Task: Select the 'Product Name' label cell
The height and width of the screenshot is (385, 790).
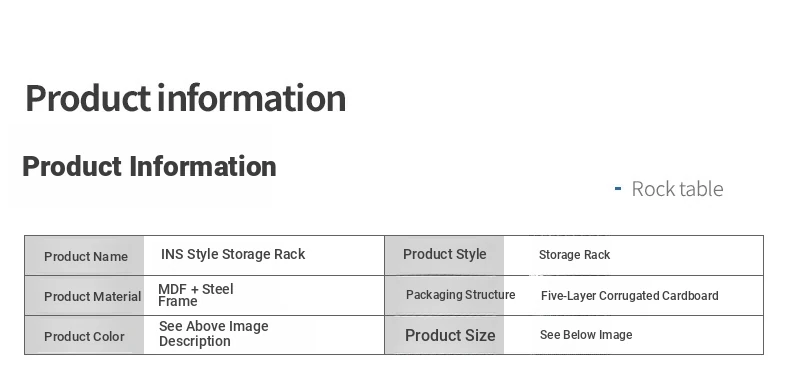Action: (x=84, y=255)
